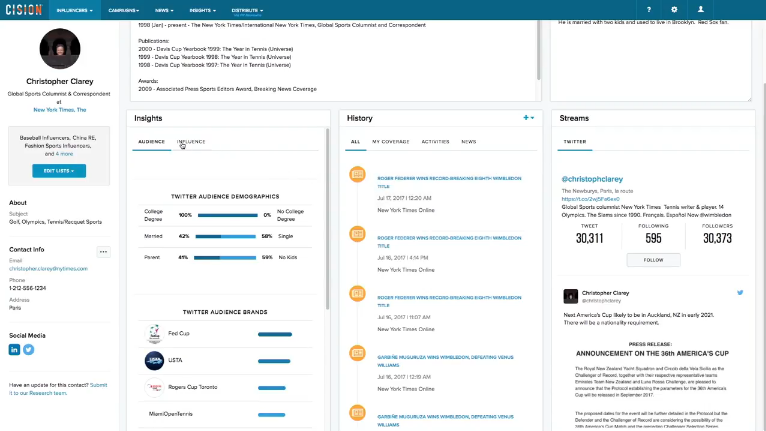
Task: Click the three-dots contact info options button
Action: 103,252
